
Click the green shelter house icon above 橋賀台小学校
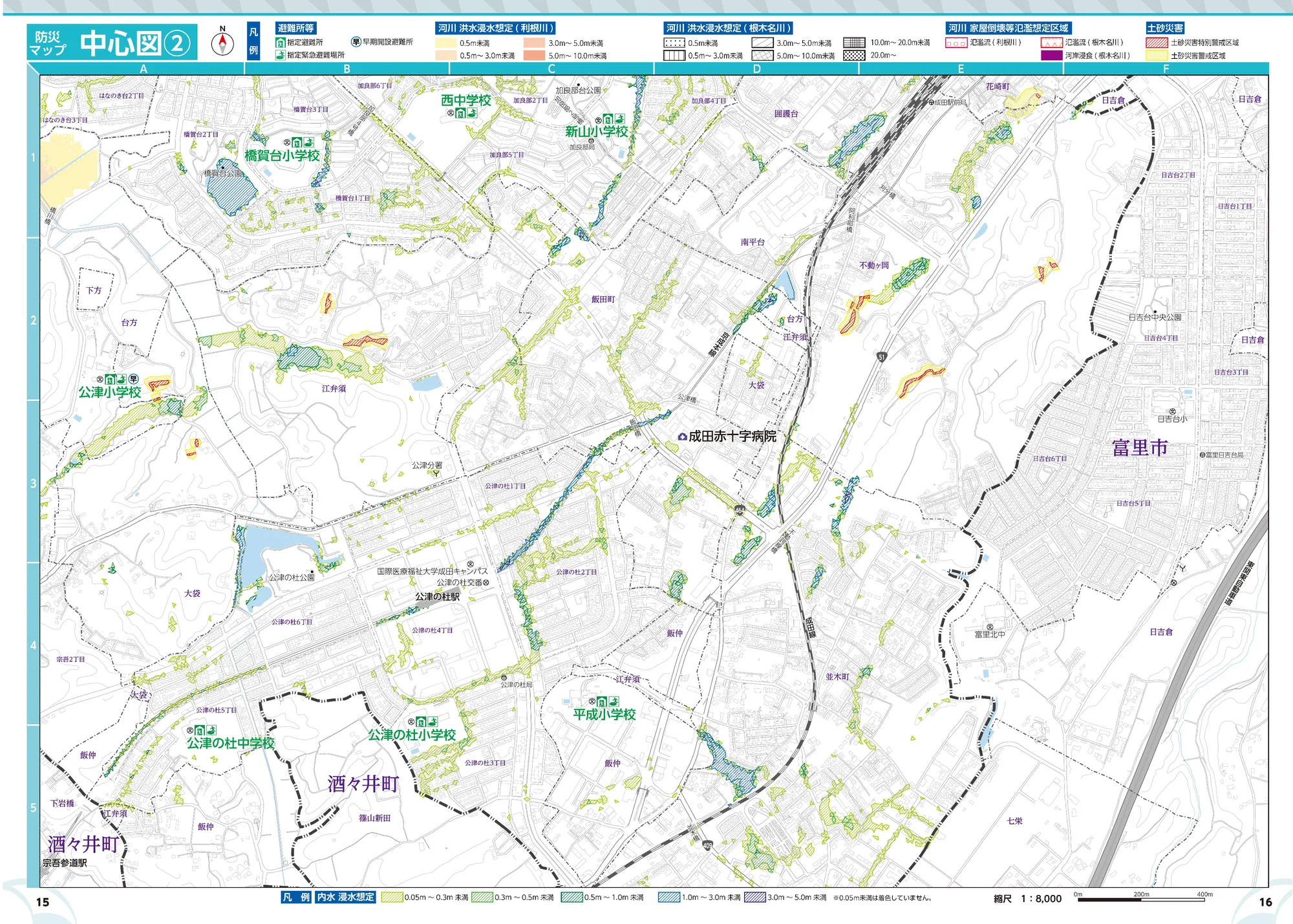pyautogui.click(x=296, y=142)
